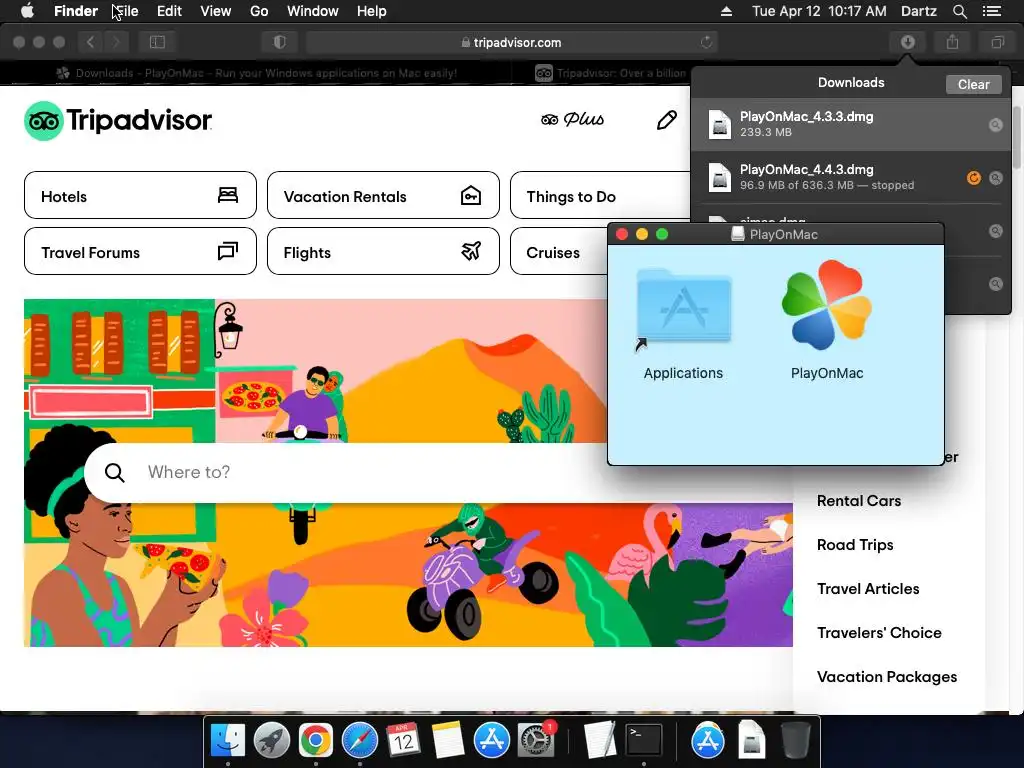Click the pencil review icon on Tripadvisor
This screenshot has height=768, width=1024.
666,120
